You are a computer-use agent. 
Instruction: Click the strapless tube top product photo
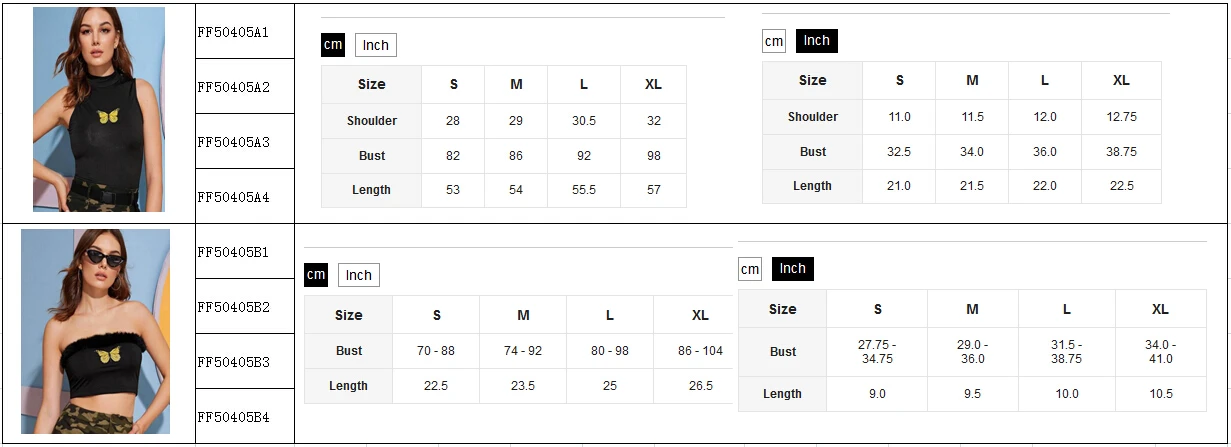click(96, 331)
